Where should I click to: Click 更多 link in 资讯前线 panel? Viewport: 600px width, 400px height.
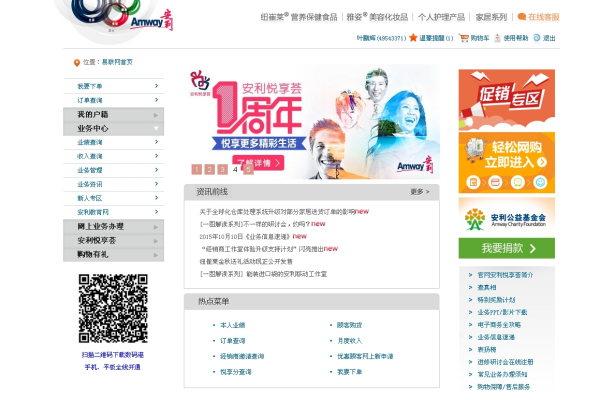click(x=420, y=191)
